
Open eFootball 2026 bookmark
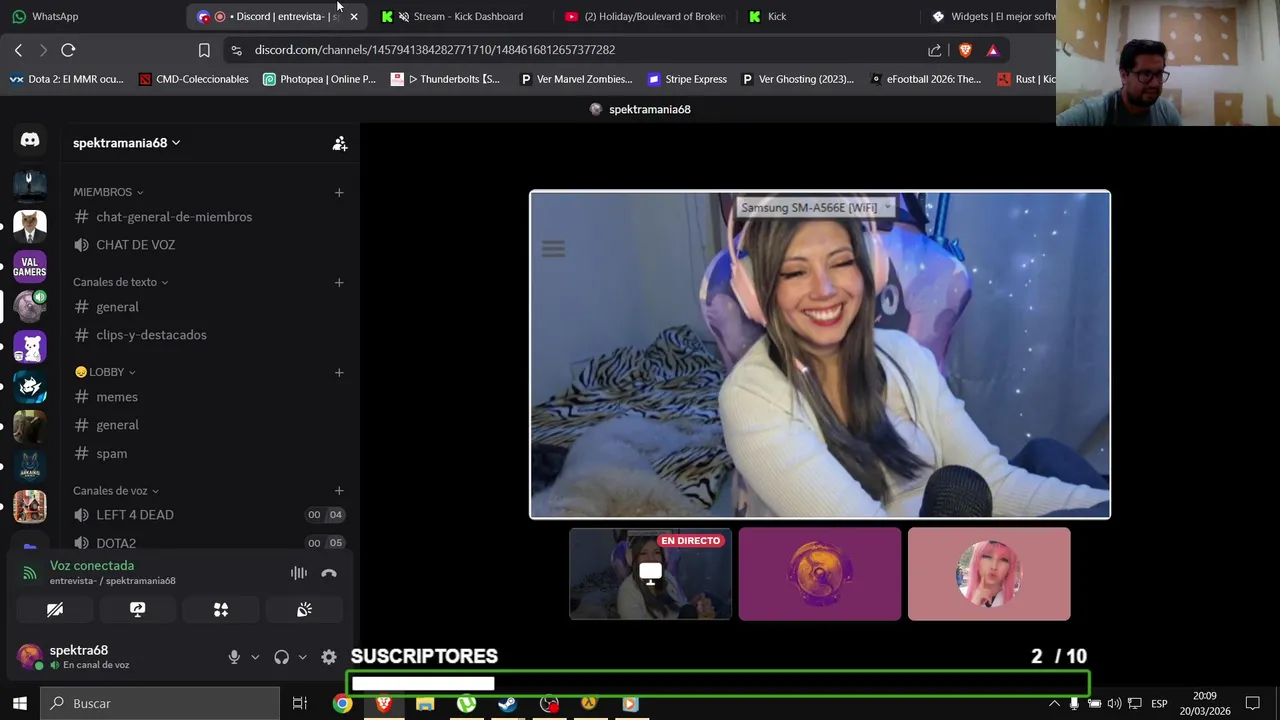[926, 79]
